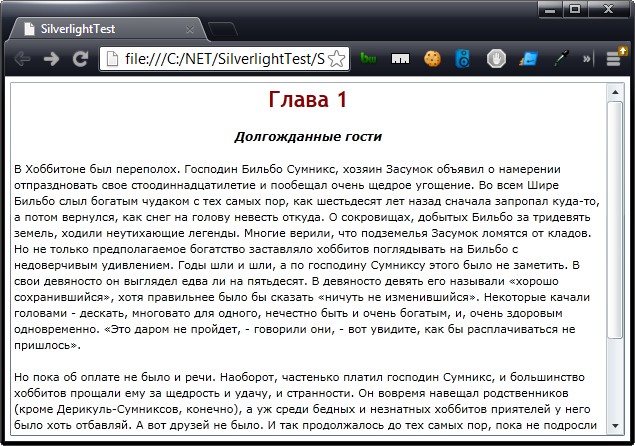Open the blue speaker extension icon

click(463, 59)
